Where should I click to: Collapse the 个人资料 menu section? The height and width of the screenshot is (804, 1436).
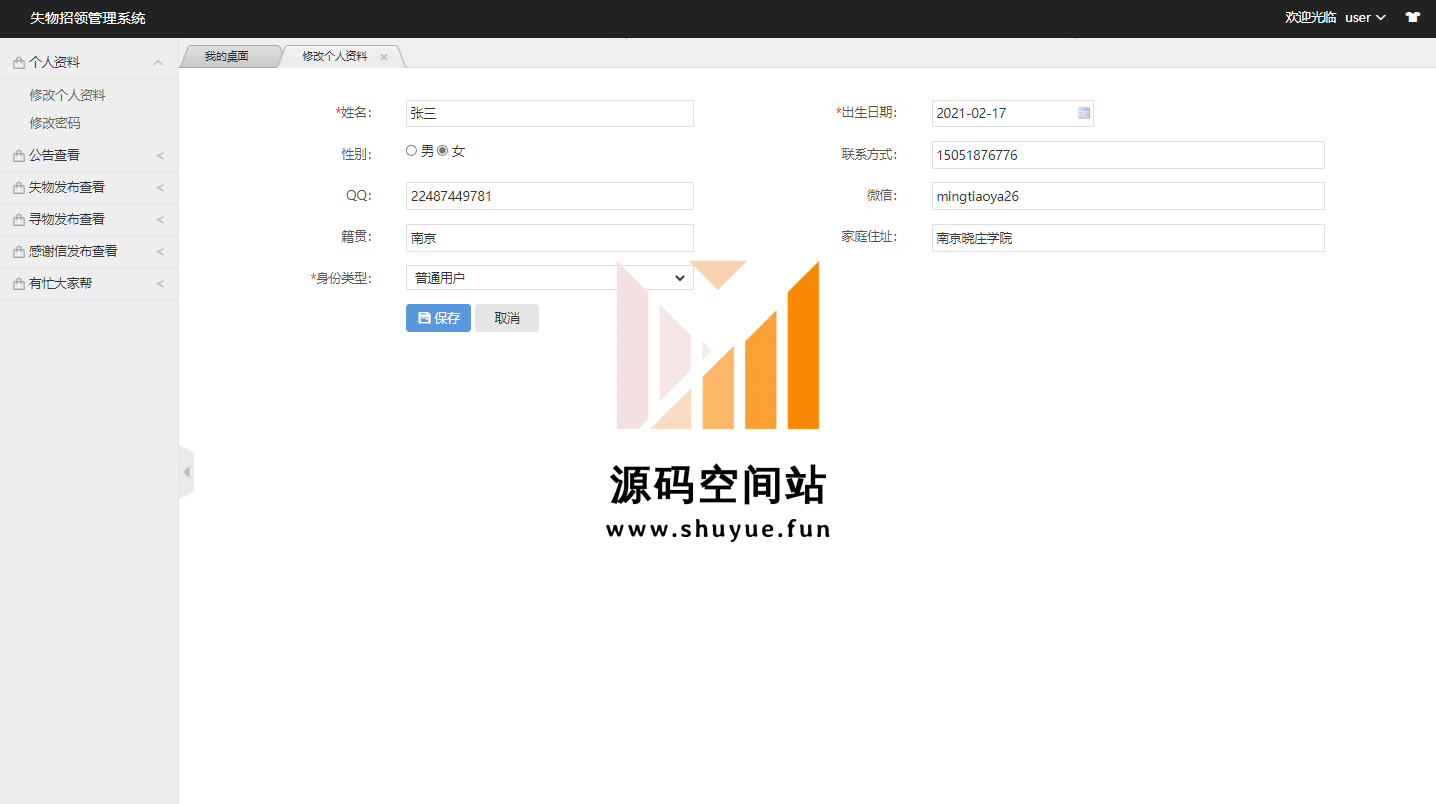[158, 62]
